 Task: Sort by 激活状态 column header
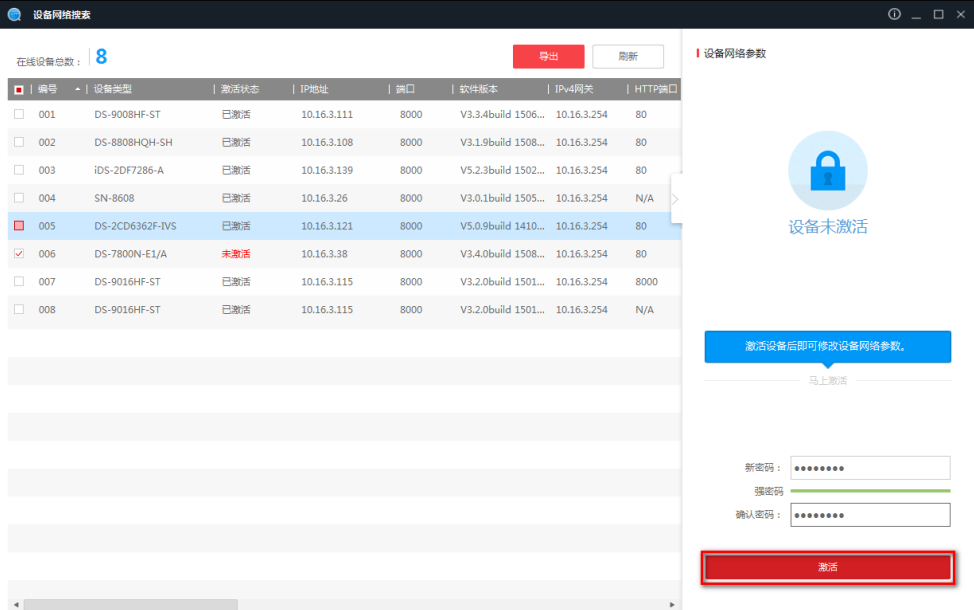(x=240, y=89)
